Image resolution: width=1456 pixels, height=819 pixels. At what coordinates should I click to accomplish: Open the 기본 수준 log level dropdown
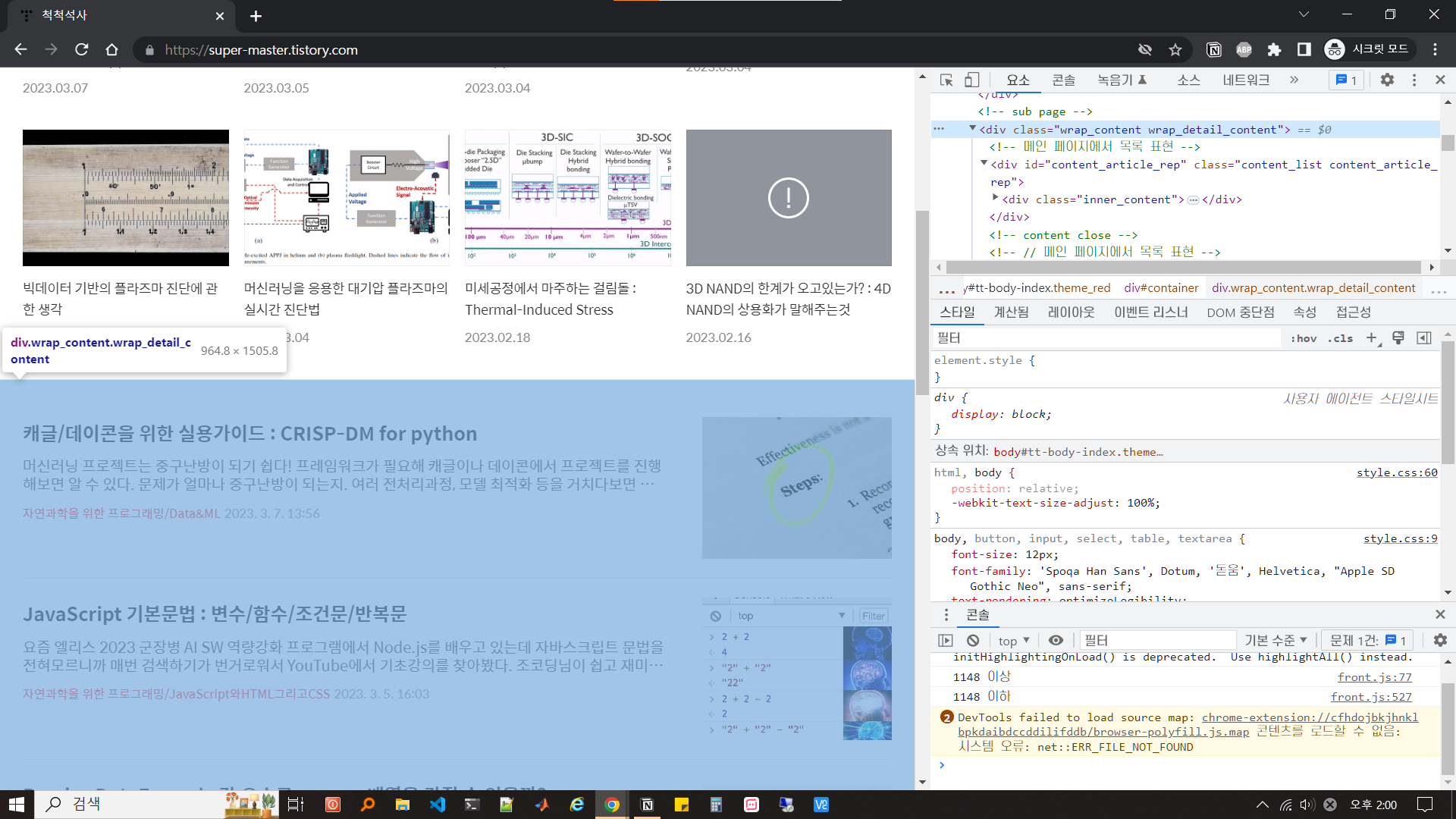(x=1276, y=640)
